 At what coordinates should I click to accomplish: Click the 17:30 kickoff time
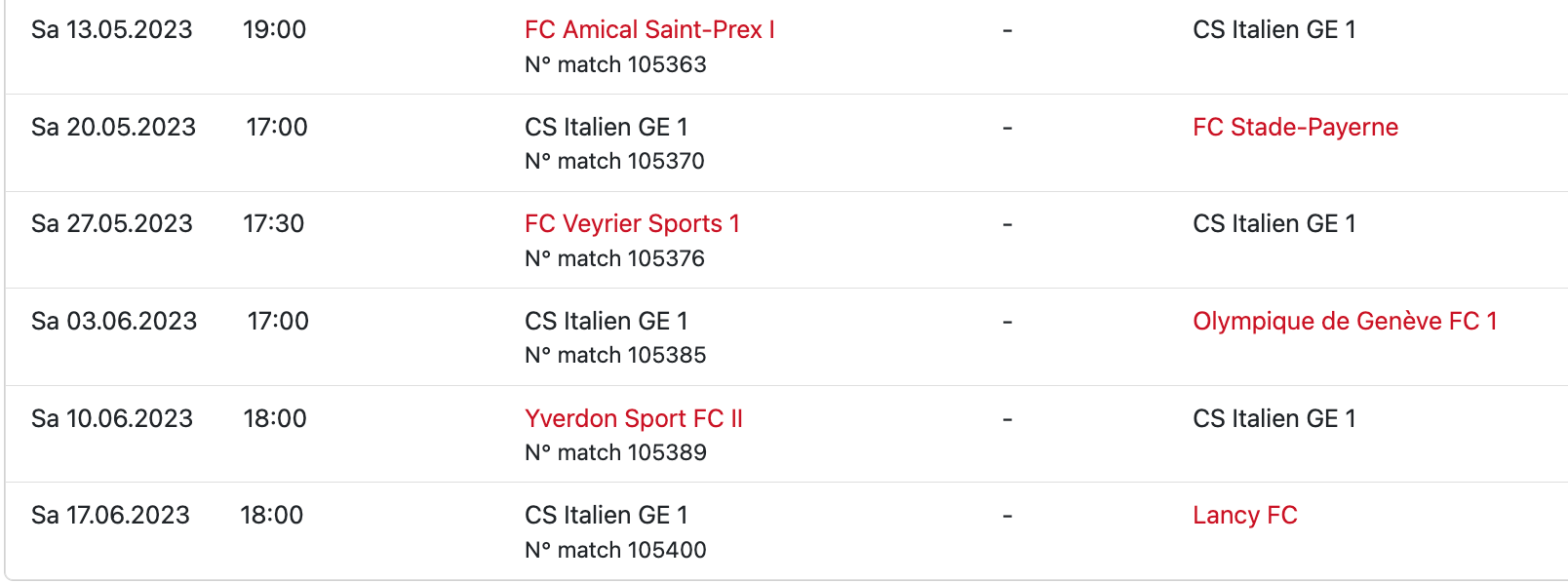(273, 224)
